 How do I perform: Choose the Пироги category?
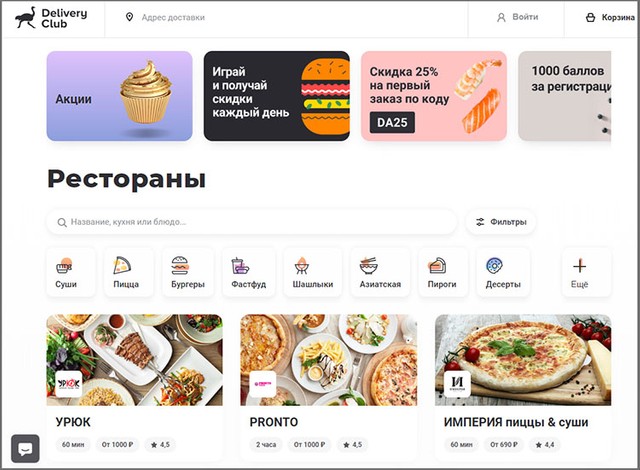(x=443, y=272)
